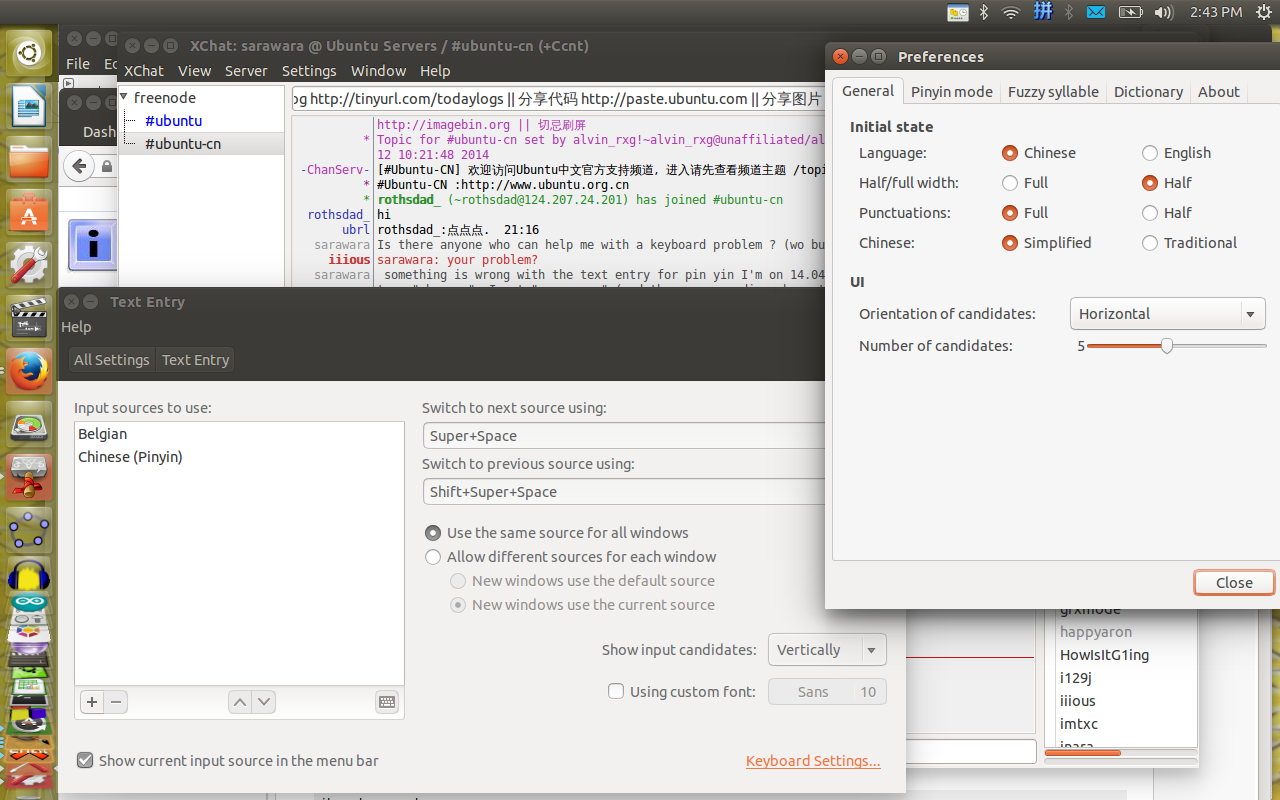The image size is (1280, 800).
Task: Click the Text Entry breadcrumb button
Action: 195,360
